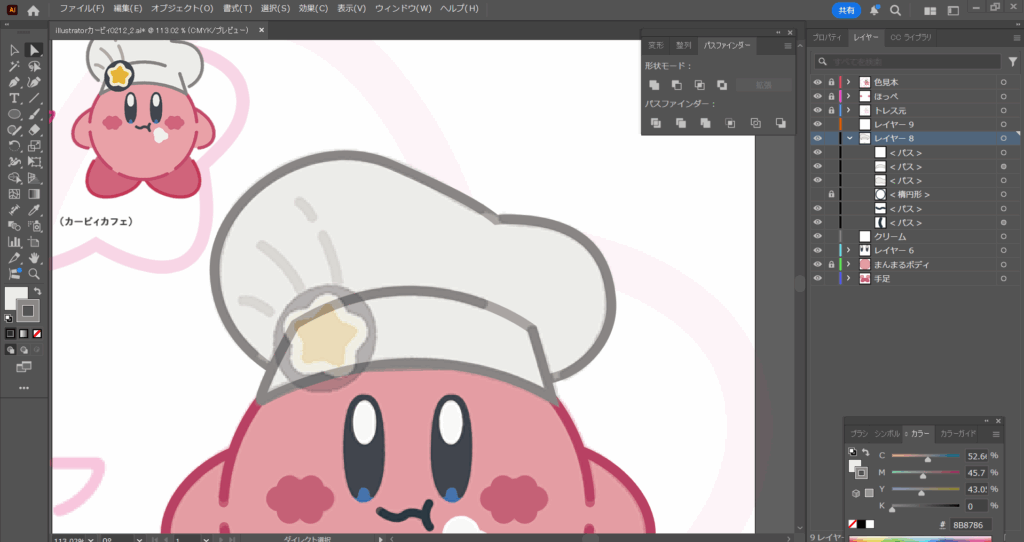Unlock the まんまるボディ layer
Viewport: 1024px width, 542px height.
[x=831, y=264]
